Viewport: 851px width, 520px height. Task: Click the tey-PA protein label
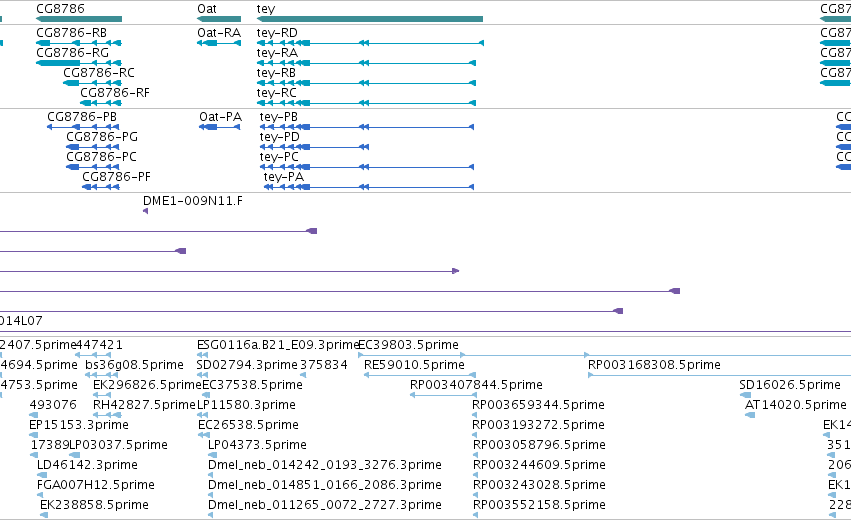284,177
